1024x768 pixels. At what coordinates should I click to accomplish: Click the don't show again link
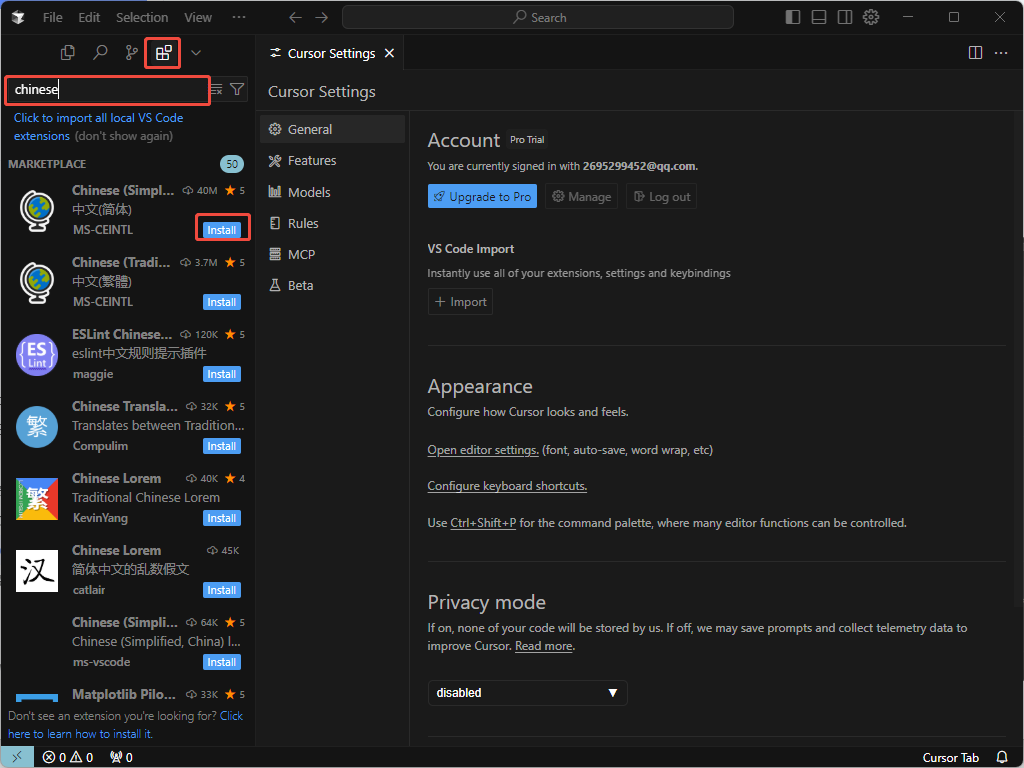click(x=124, y=136)
